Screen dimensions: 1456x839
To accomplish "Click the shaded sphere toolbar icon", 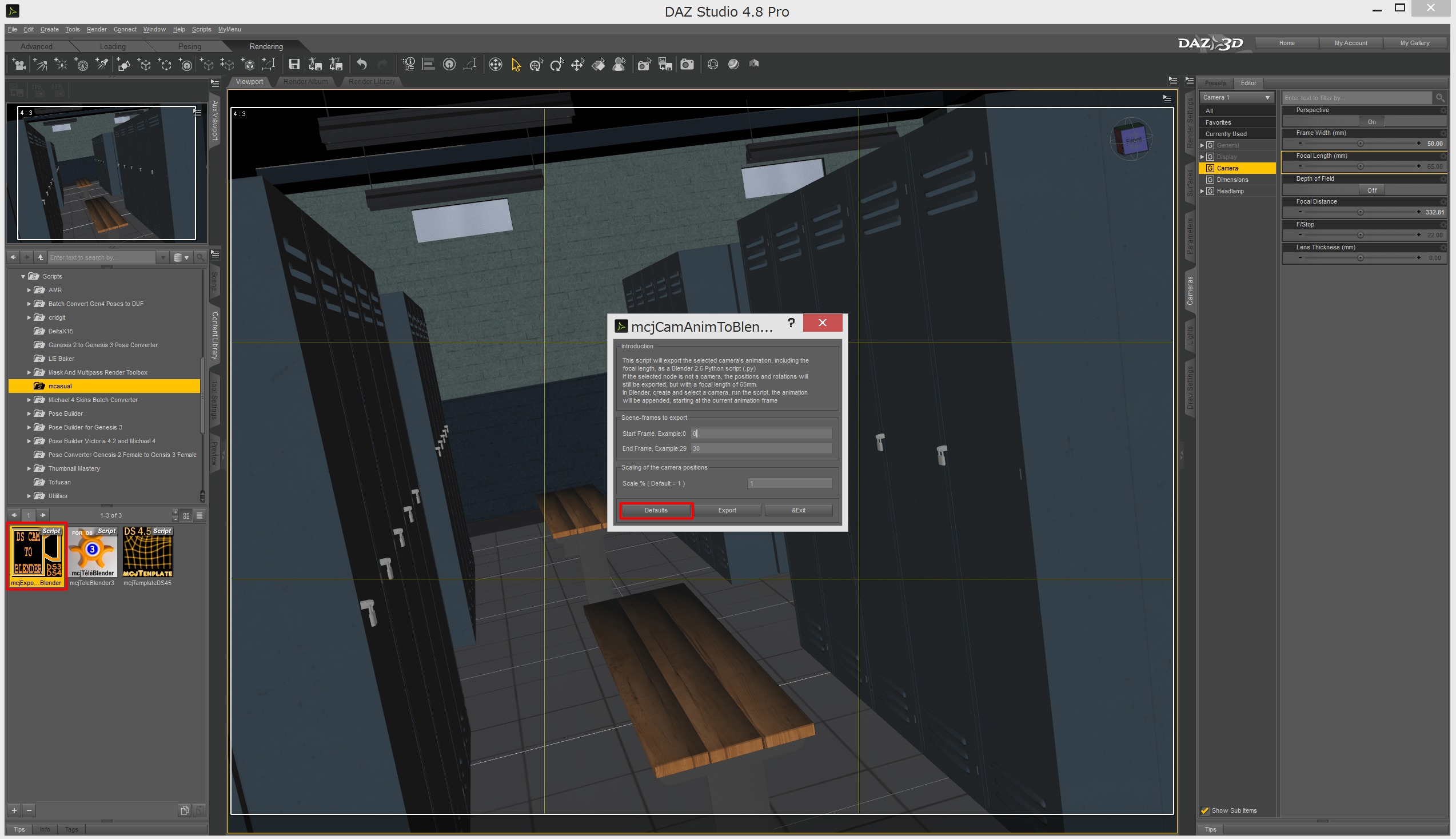I will 733,65.
